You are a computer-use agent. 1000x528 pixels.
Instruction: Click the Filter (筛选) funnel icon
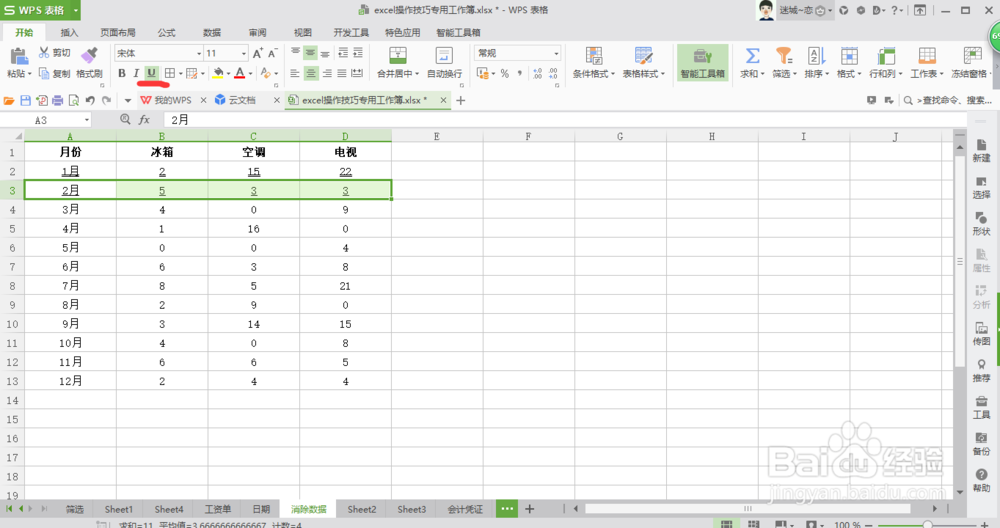pyautogui.click(x=784, y=56)
